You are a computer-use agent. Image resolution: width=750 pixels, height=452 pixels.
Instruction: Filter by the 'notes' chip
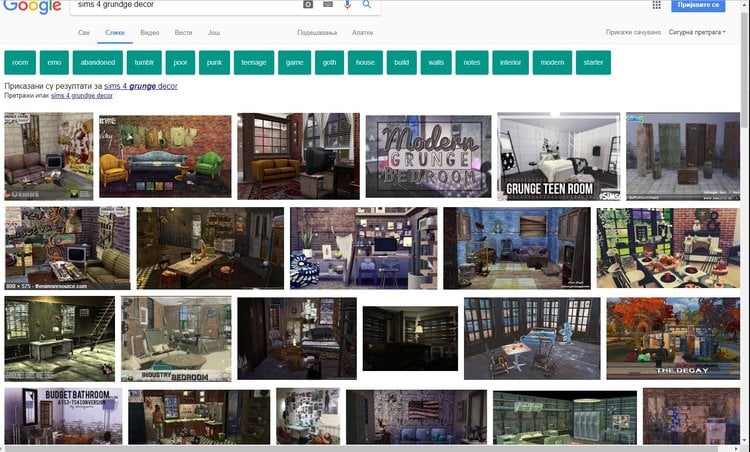(472, 63)
